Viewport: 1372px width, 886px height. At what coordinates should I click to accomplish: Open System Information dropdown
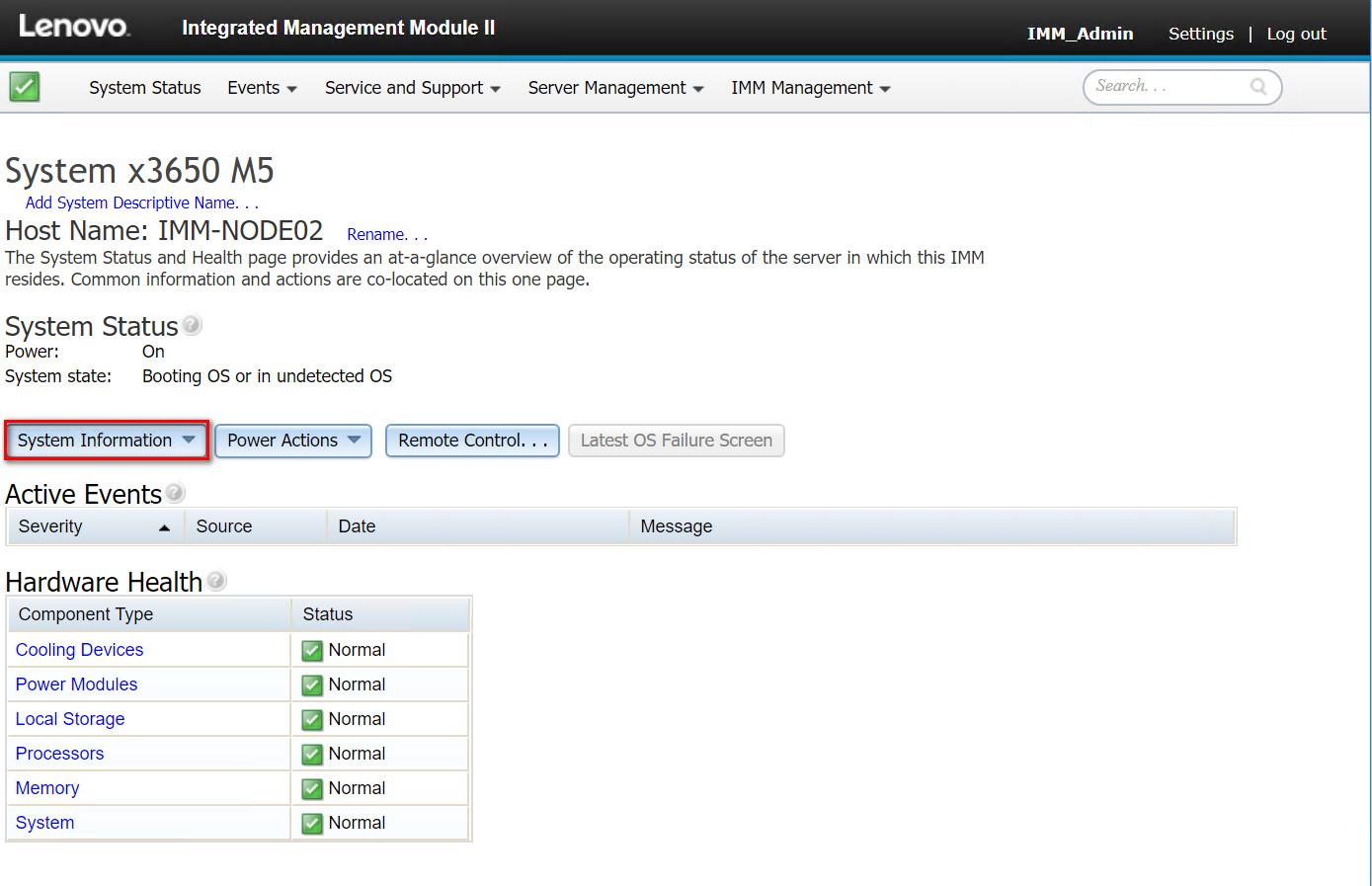[107, 441]
